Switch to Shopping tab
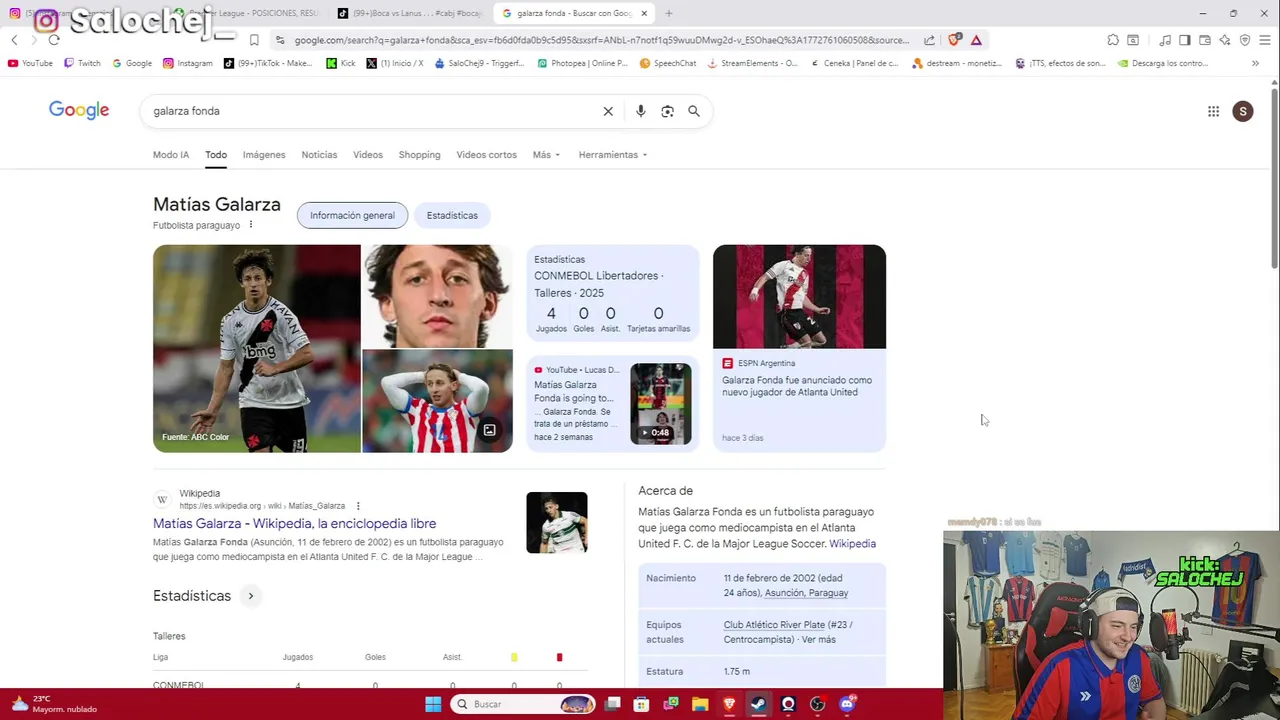This screenshot has width=1280, height=720. point(419,155)
